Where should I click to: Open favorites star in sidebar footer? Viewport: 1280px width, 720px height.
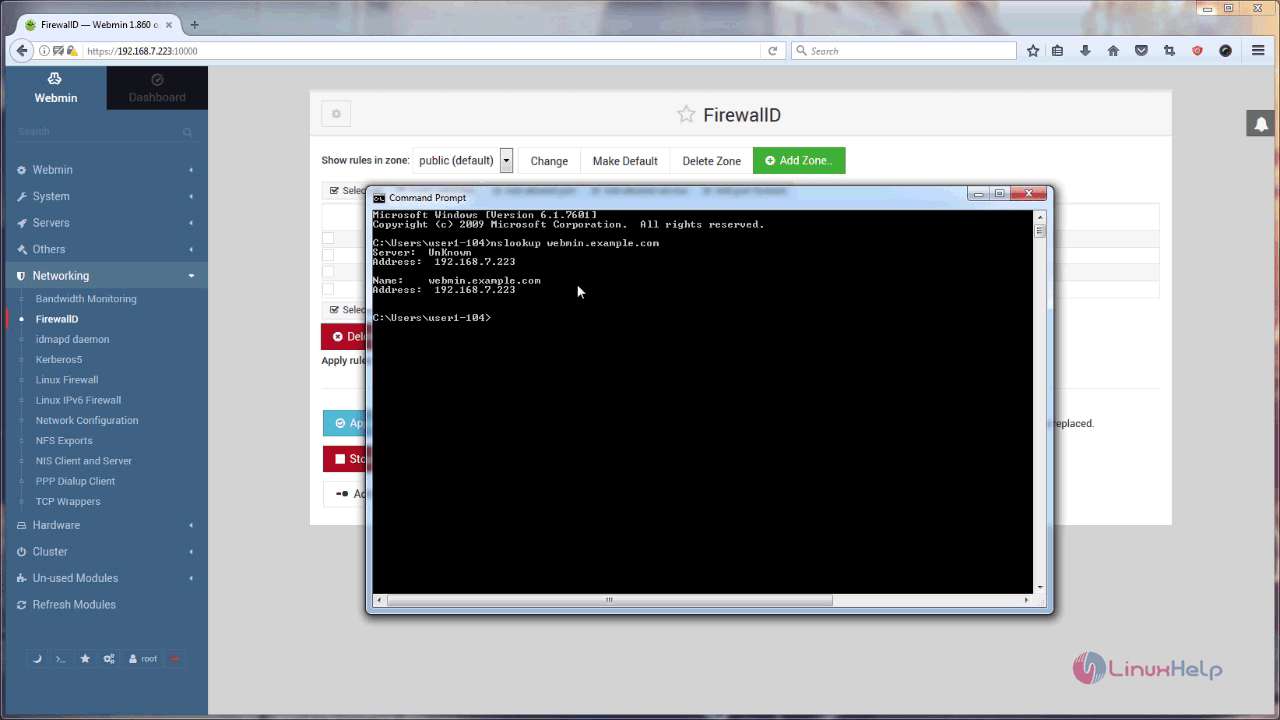click(x=85, y=659)
